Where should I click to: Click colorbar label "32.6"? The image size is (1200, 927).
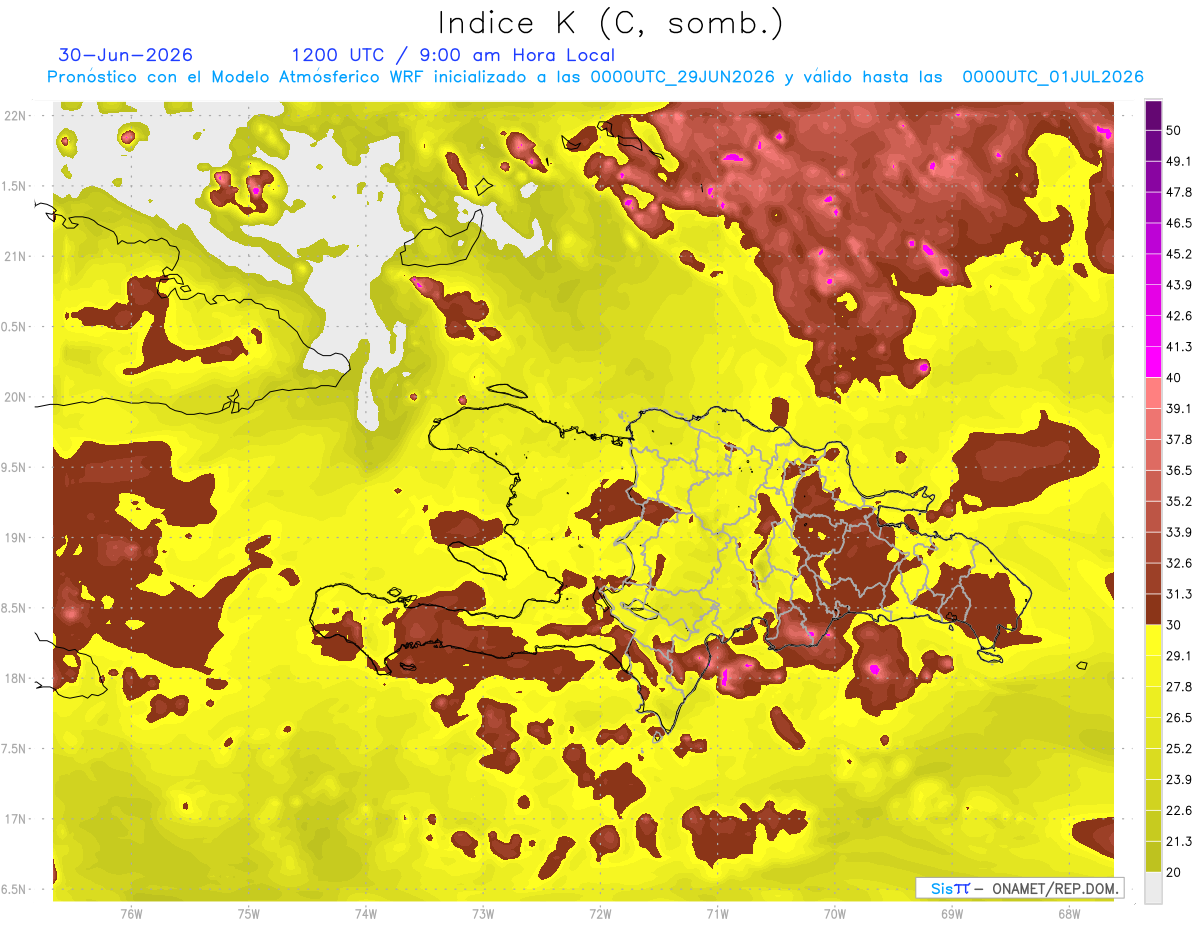1180,563
